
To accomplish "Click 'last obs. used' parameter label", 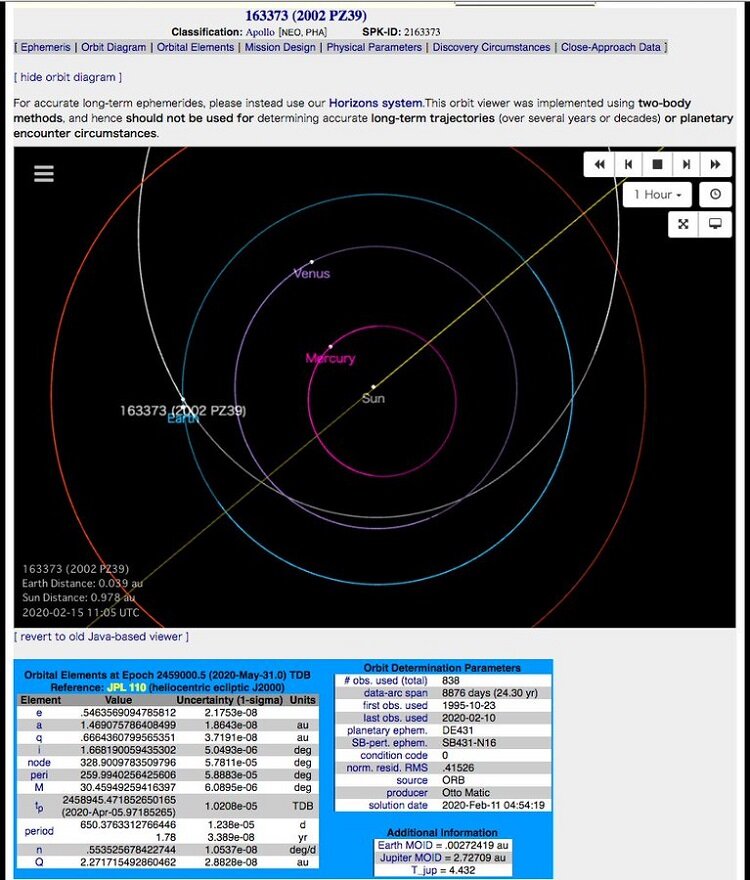I will 395,718.
